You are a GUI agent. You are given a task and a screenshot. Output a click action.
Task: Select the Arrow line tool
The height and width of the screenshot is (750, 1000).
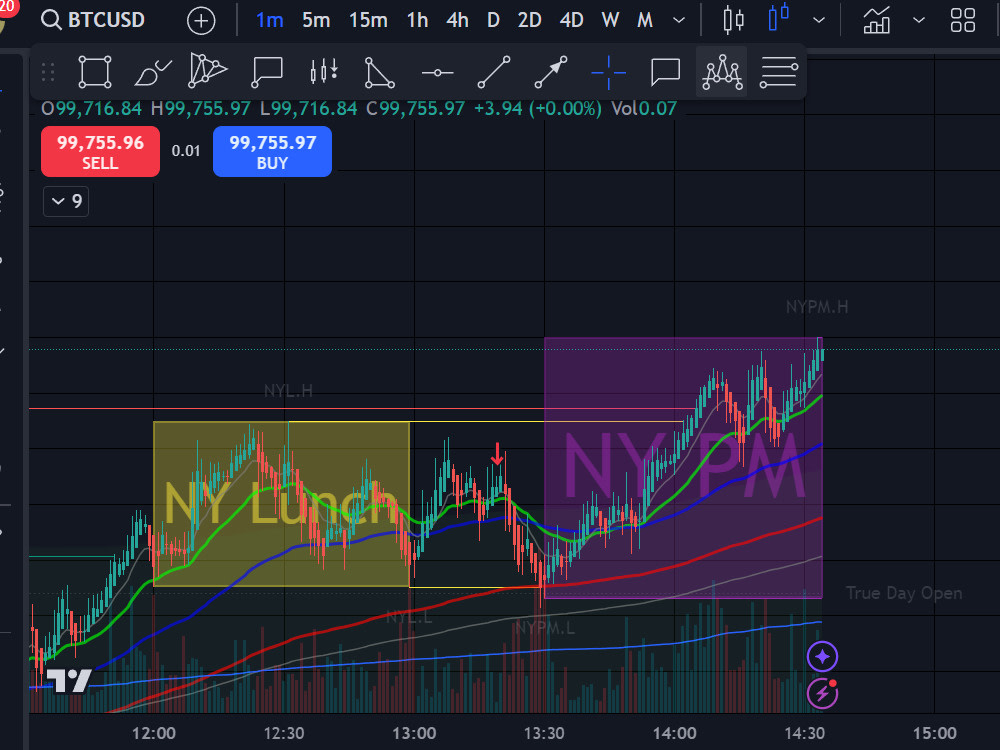[x=550, y=71]
